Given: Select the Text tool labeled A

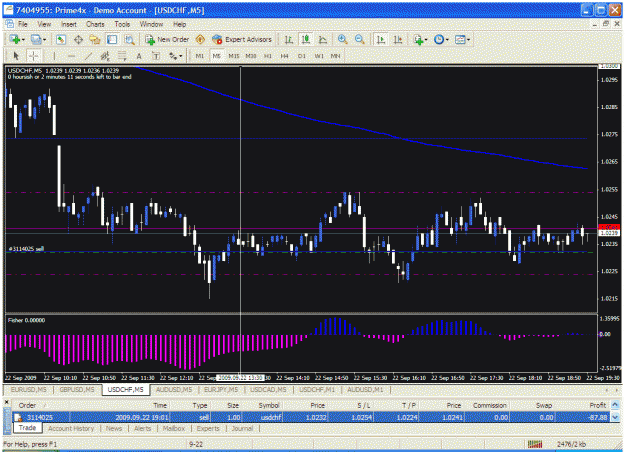Looking at the screenshot, I should (139, 56).
